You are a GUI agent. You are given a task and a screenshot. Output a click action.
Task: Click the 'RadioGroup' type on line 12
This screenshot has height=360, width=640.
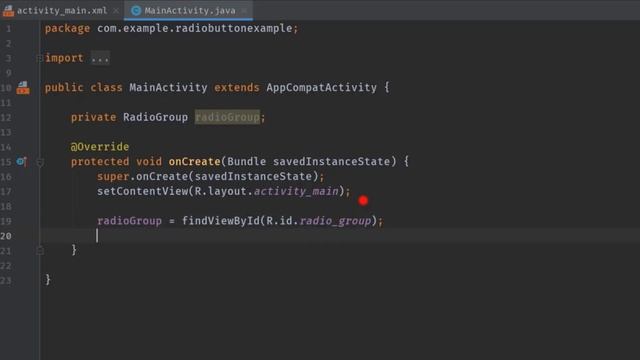tap(156, 117)
